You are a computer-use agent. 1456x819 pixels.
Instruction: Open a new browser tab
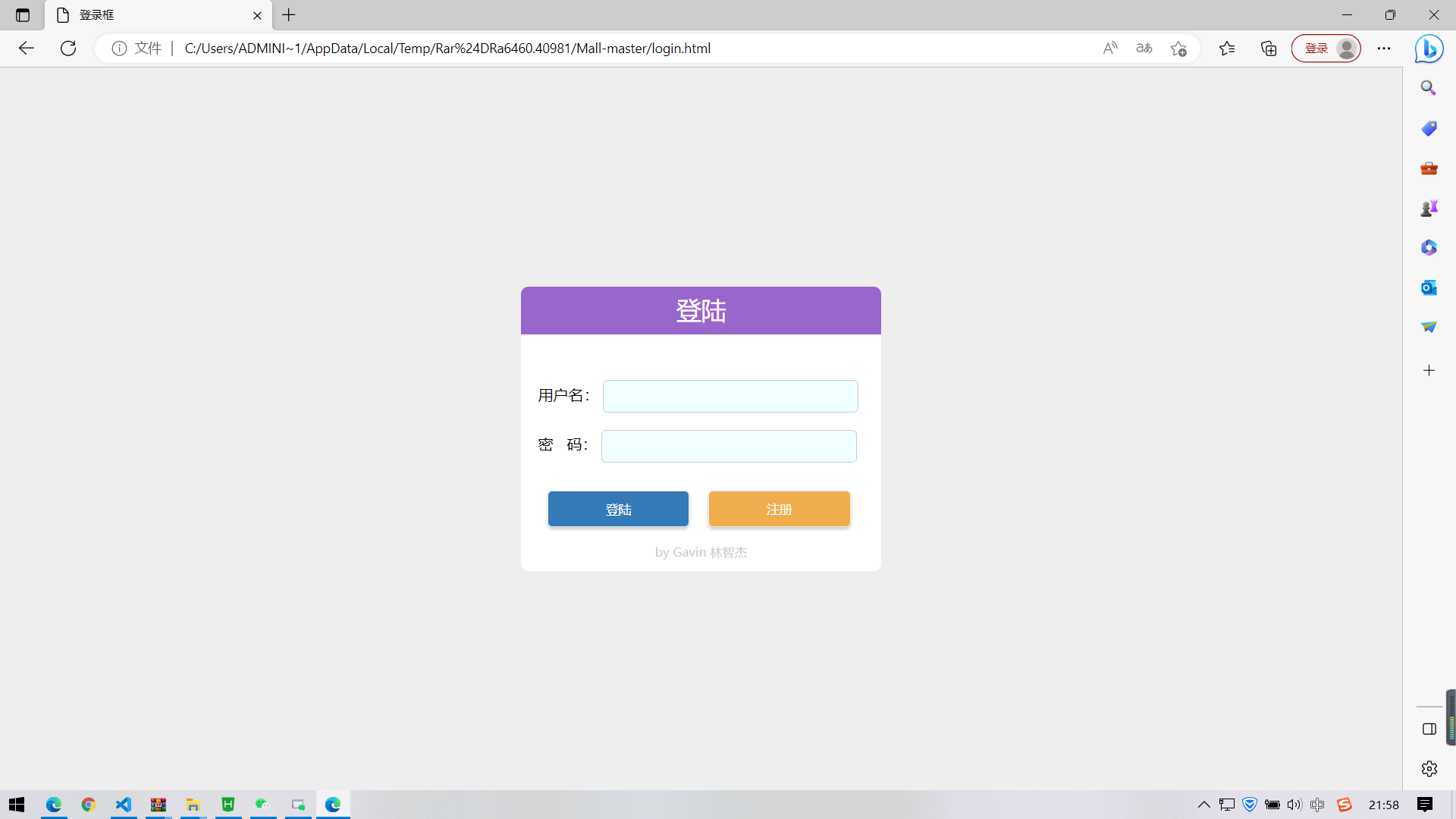tap(289, 15)
